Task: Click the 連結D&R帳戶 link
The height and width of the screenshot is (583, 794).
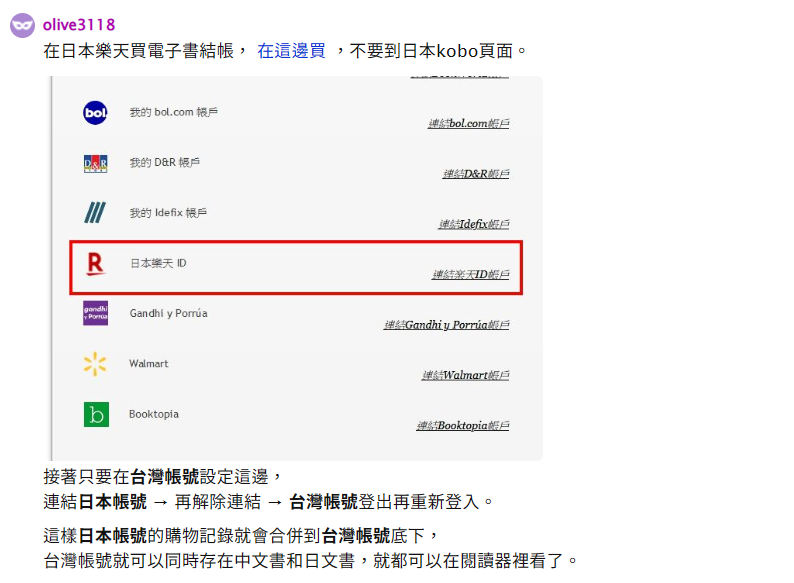Action: [476, 174]
